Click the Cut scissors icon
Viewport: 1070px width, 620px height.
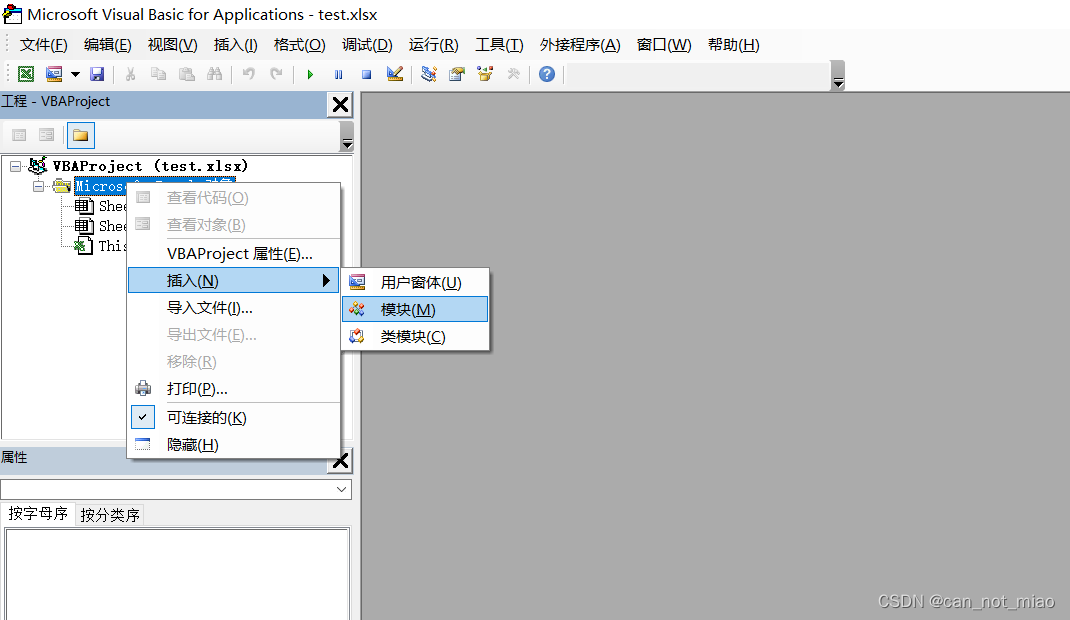pos(130,74)
